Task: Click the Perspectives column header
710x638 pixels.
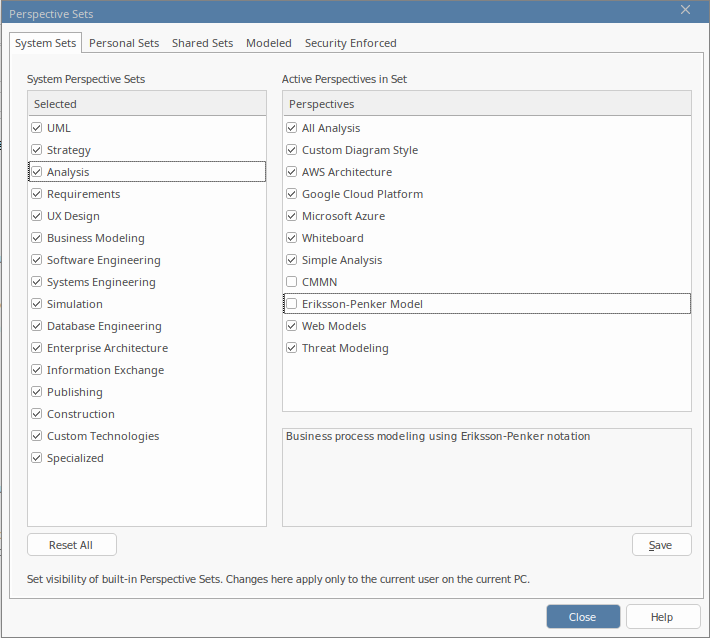Action: click(x=486, y=104)
